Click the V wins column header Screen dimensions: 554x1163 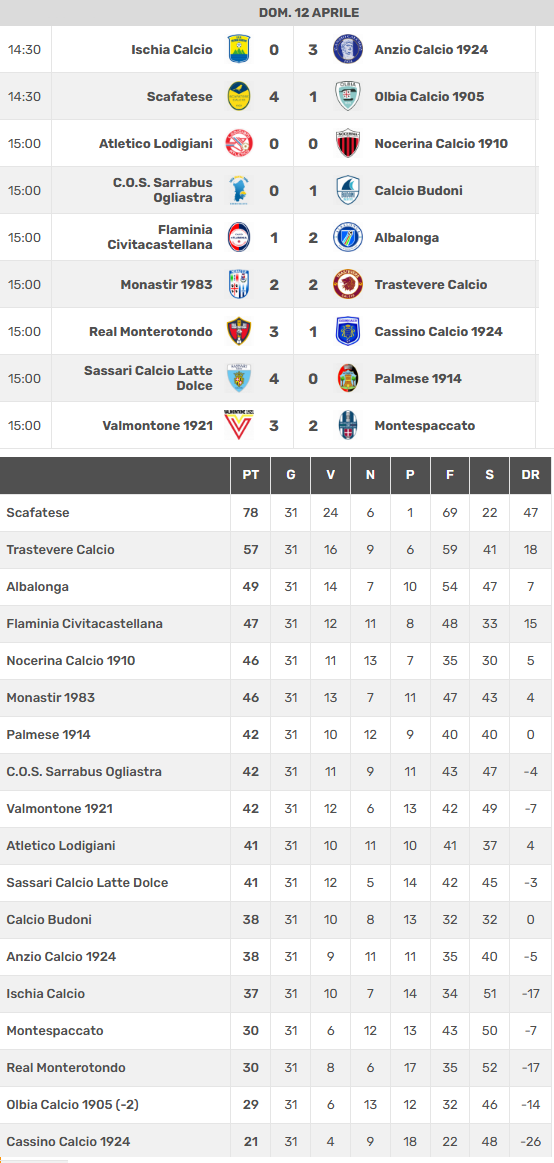click(331, 475)
